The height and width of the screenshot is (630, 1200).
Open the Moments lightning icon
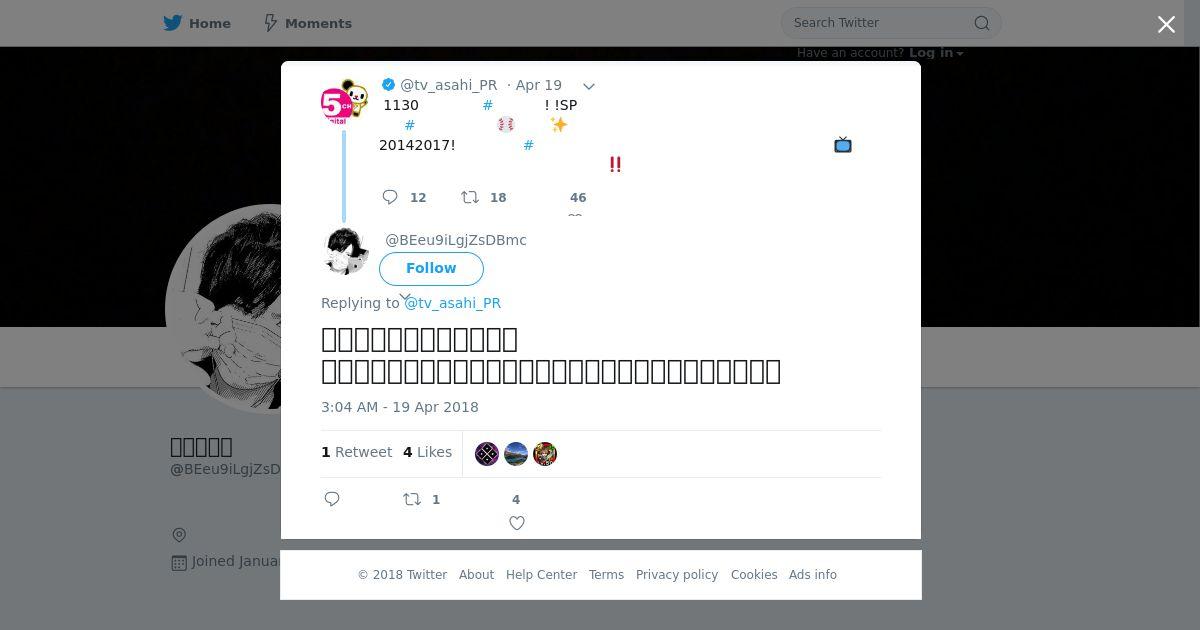[270, 23]
